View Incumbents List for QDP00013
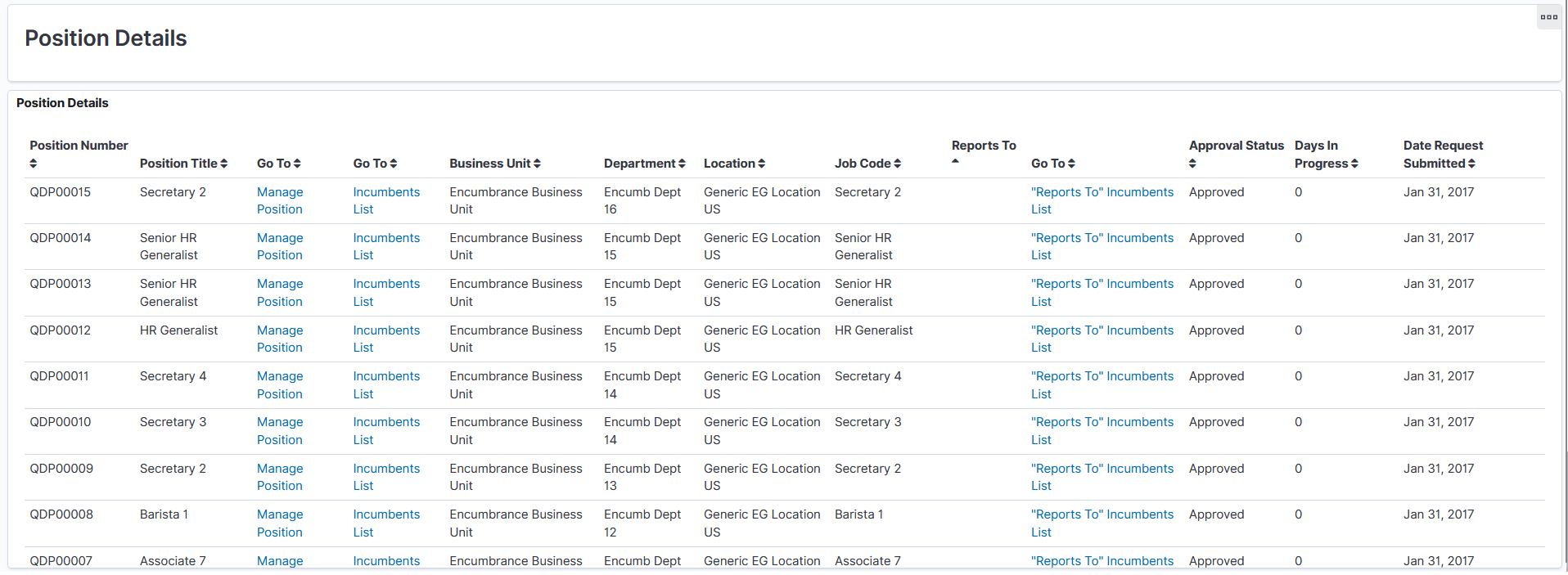 (386, 293)
